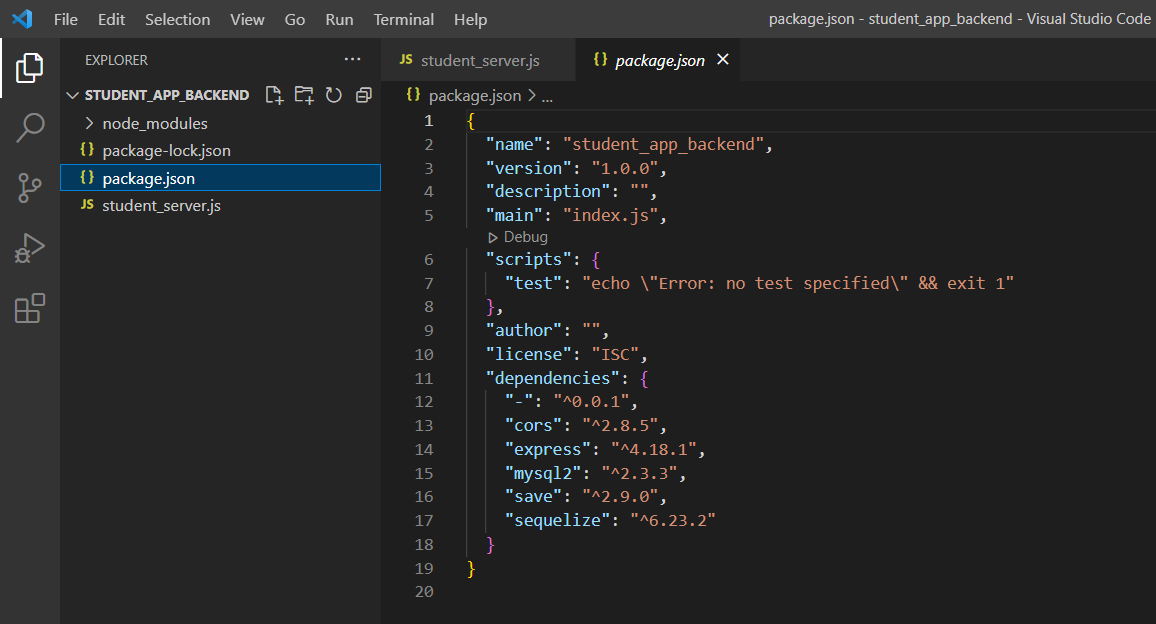Click the New Folder icon in Explorer

[x=304, y=95]
